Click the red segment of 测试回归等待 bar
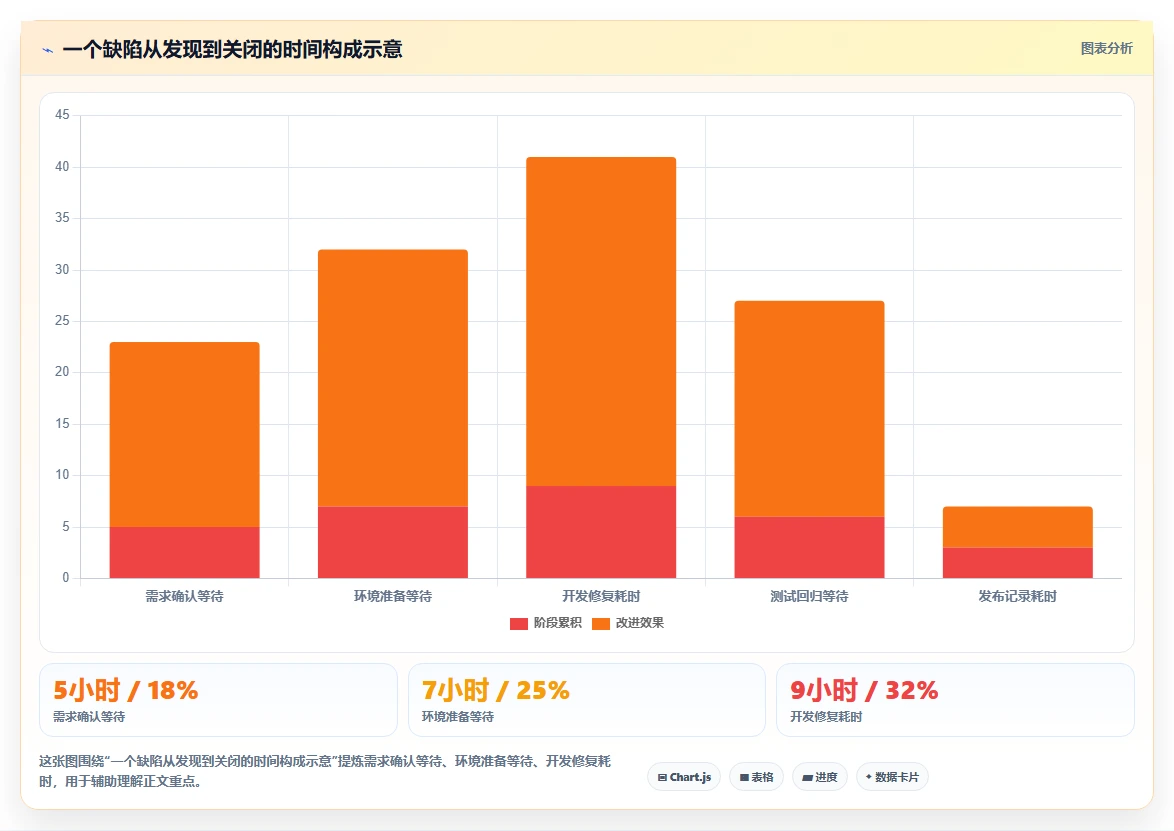The height and width of the screenshot is (831, 1174). [x=809, y=547]
